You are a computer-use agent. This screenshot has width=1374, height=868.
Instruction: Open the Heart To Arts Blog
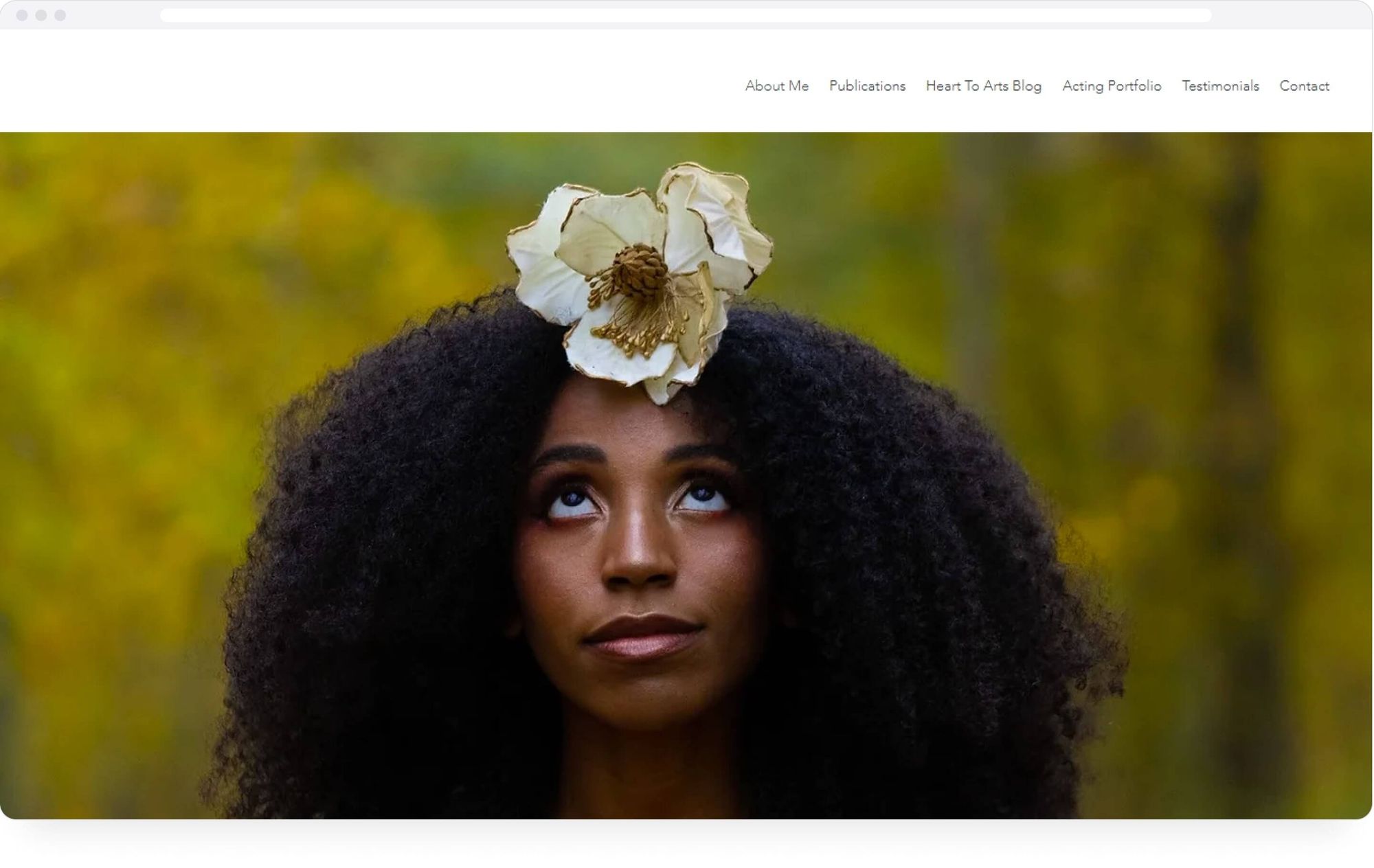pos(983,86)
